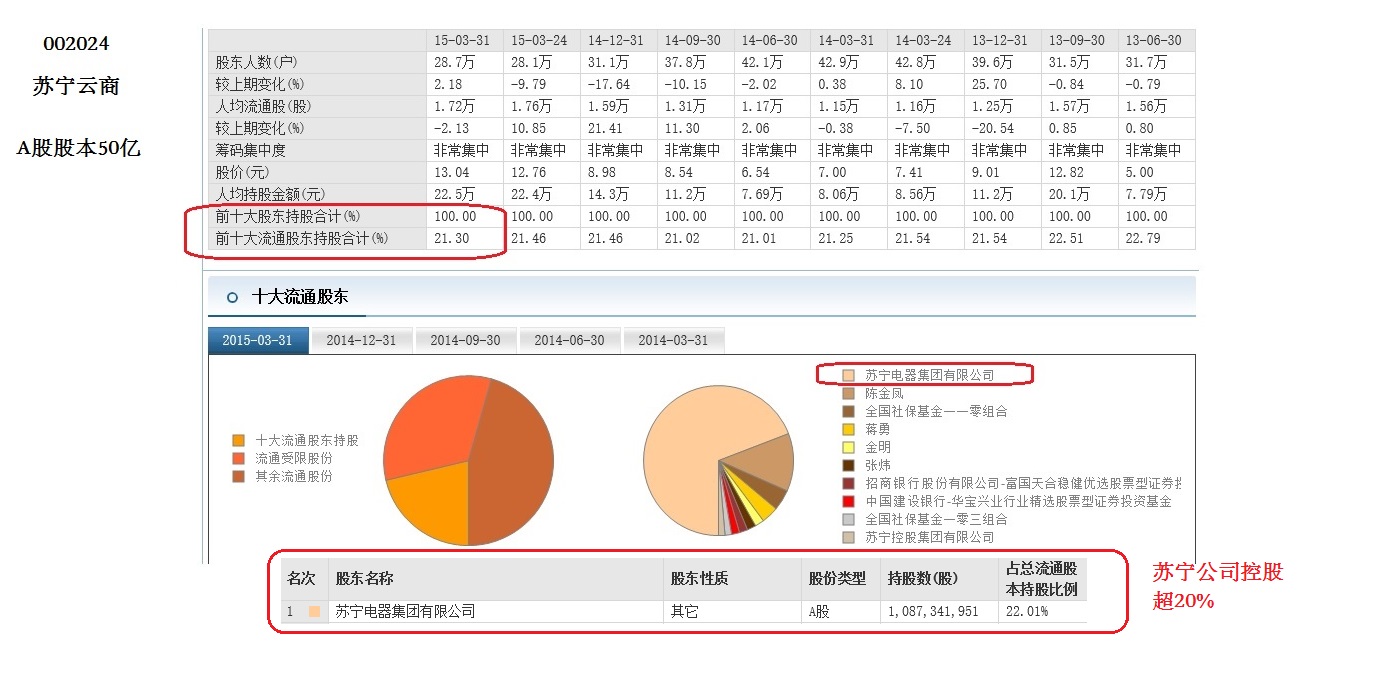Viewport: 1391px width, 674px height.
Task: Click the 其余流通股份 legend swatch
Action: click(x=238, y=476)
